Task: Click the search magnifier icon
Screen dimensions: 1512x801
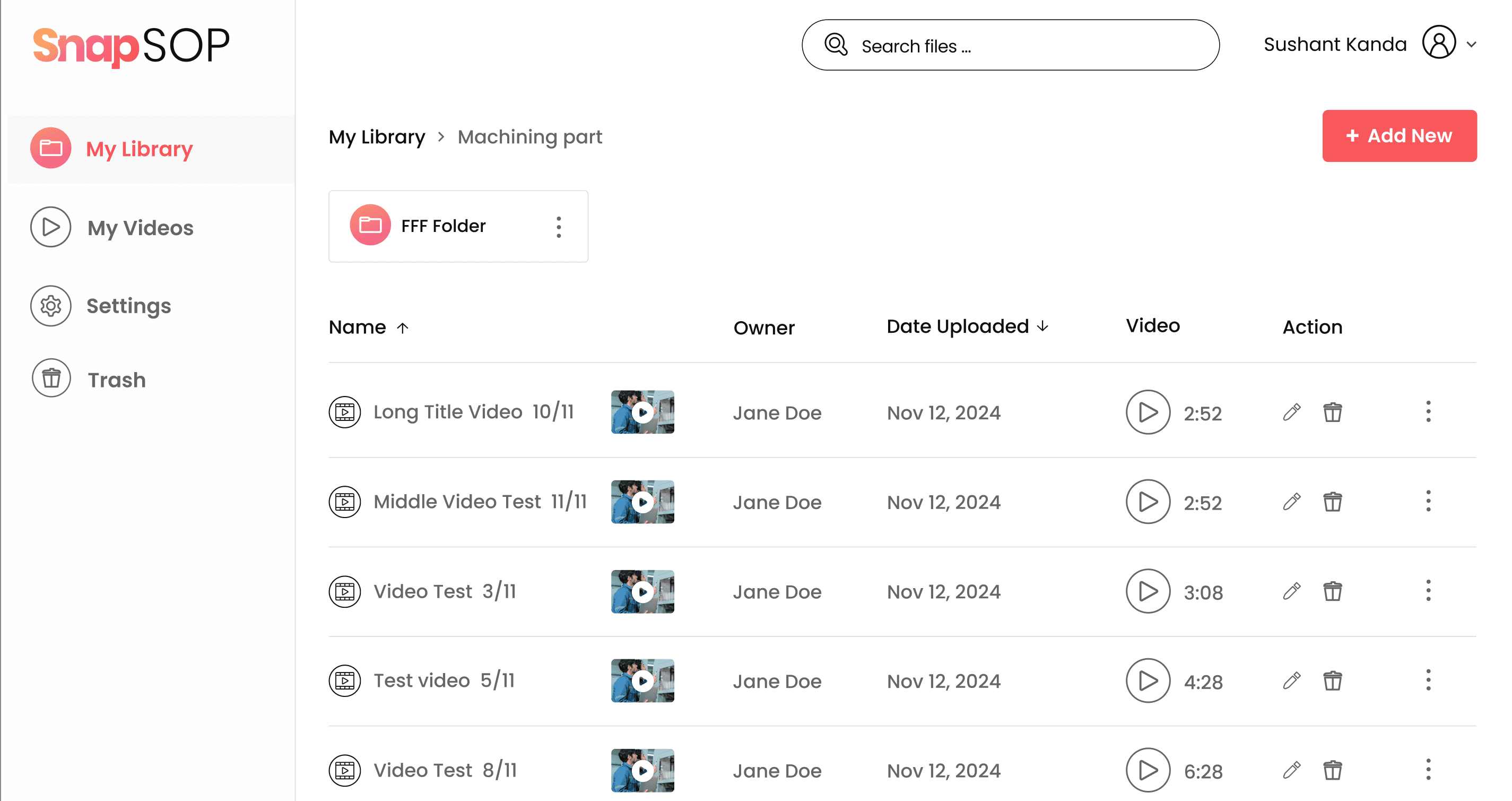Action: tap(836, 45)
